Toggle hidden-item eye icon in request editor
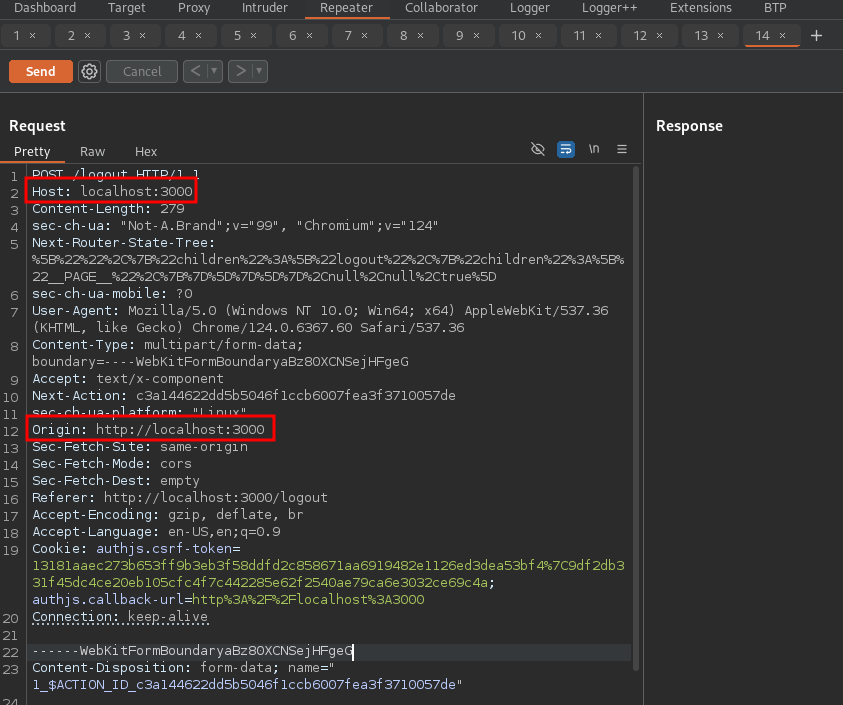 pyautogui.click(x=538, y=149)
